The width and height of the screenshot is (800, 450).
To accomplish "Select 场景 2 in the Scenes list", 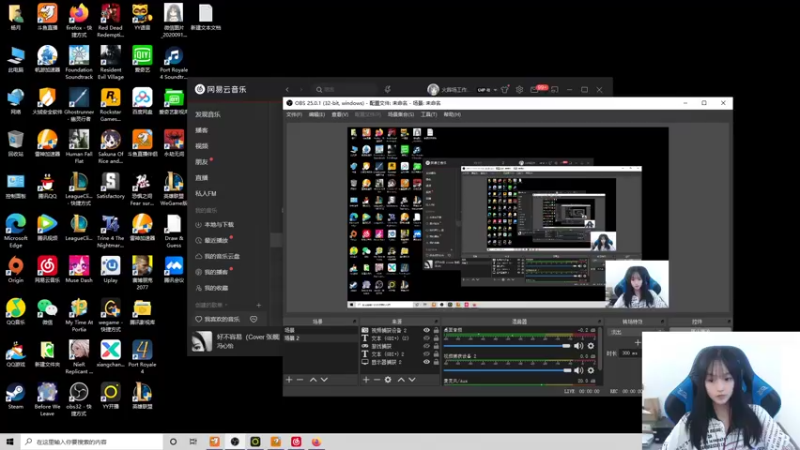I will (x=320, y=338).
